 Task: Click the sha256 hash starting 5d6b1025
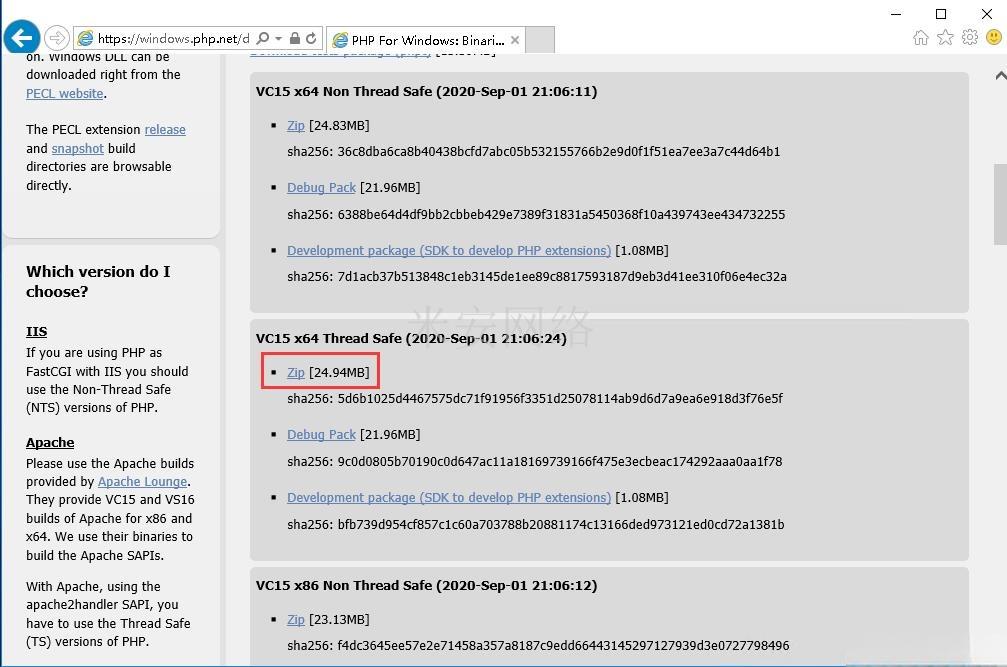[560, 399]
